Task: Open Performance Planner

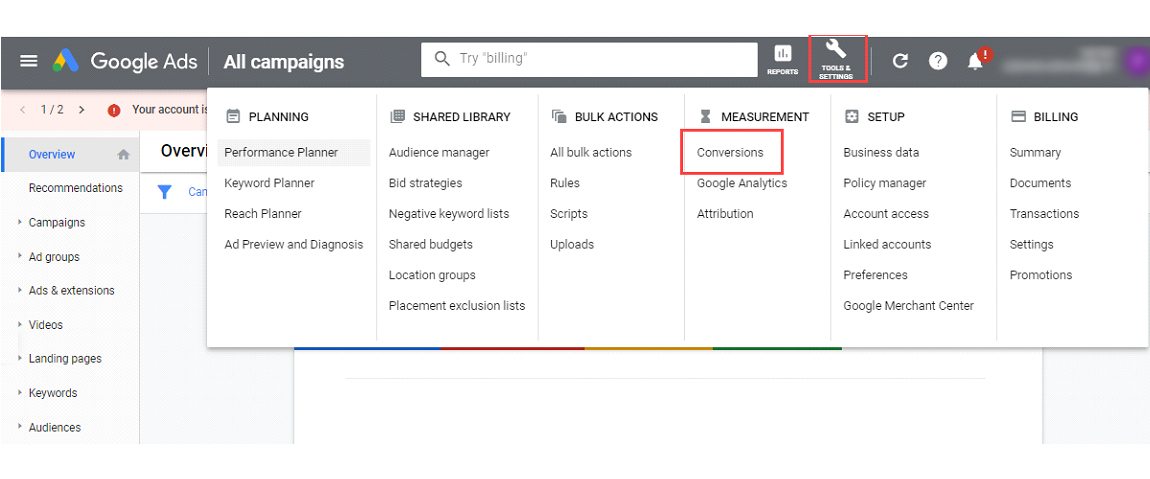Action: coord(282,153)
